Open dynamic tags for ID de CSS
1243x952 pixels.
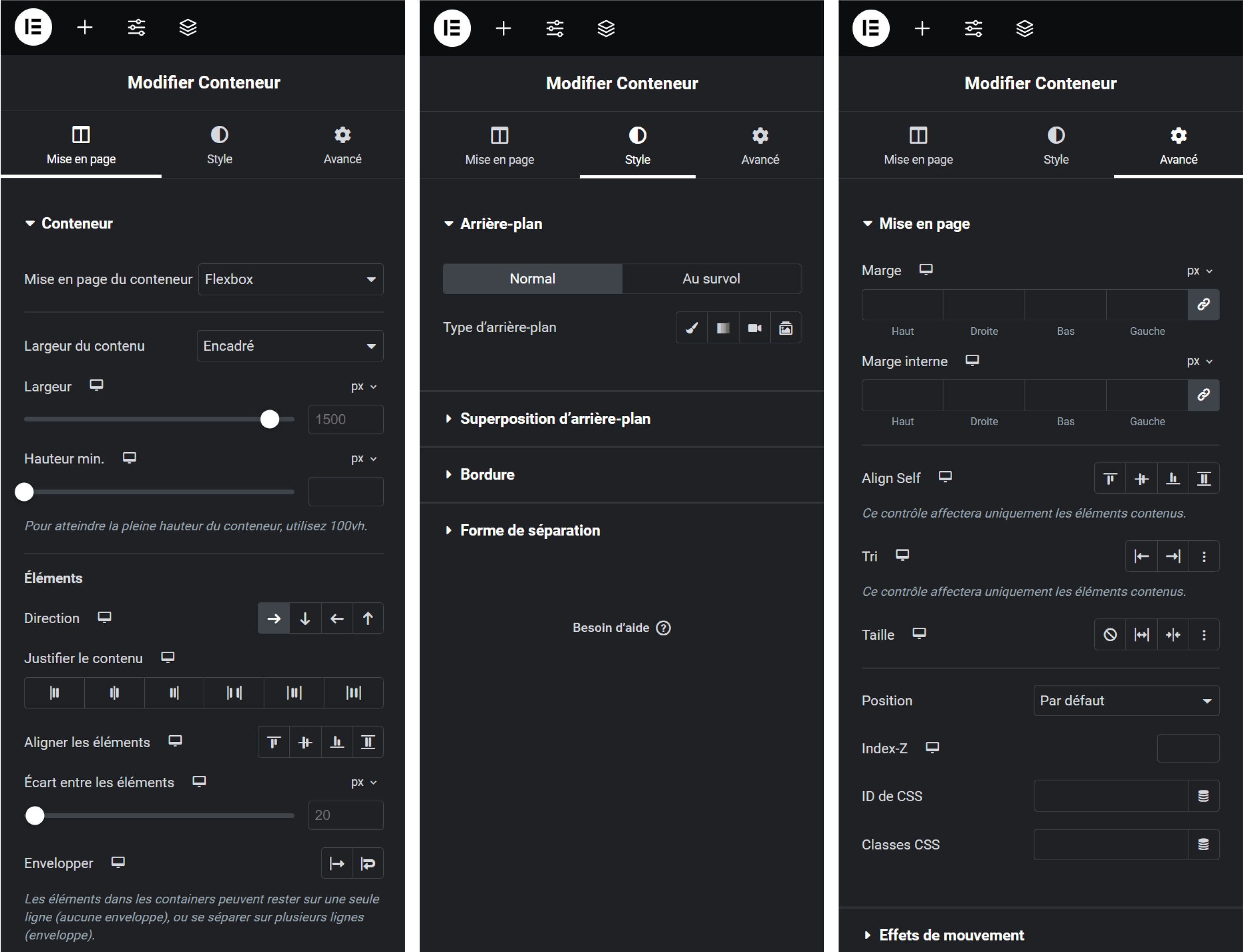coord(1203,796)
